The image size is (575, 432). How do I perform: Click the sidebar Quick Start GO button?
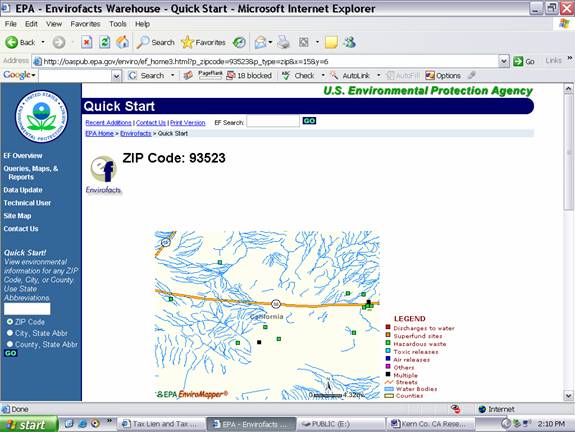coord(11,353)
